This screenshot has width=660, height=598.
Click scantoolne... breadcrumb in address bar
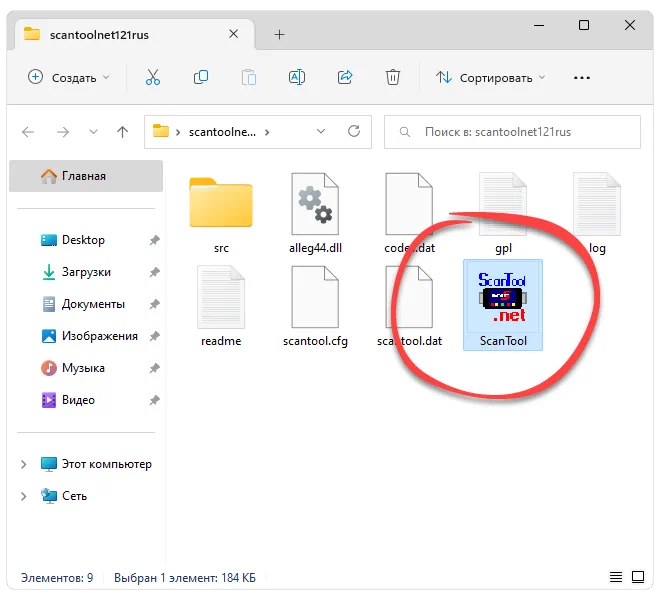point(222,132)
